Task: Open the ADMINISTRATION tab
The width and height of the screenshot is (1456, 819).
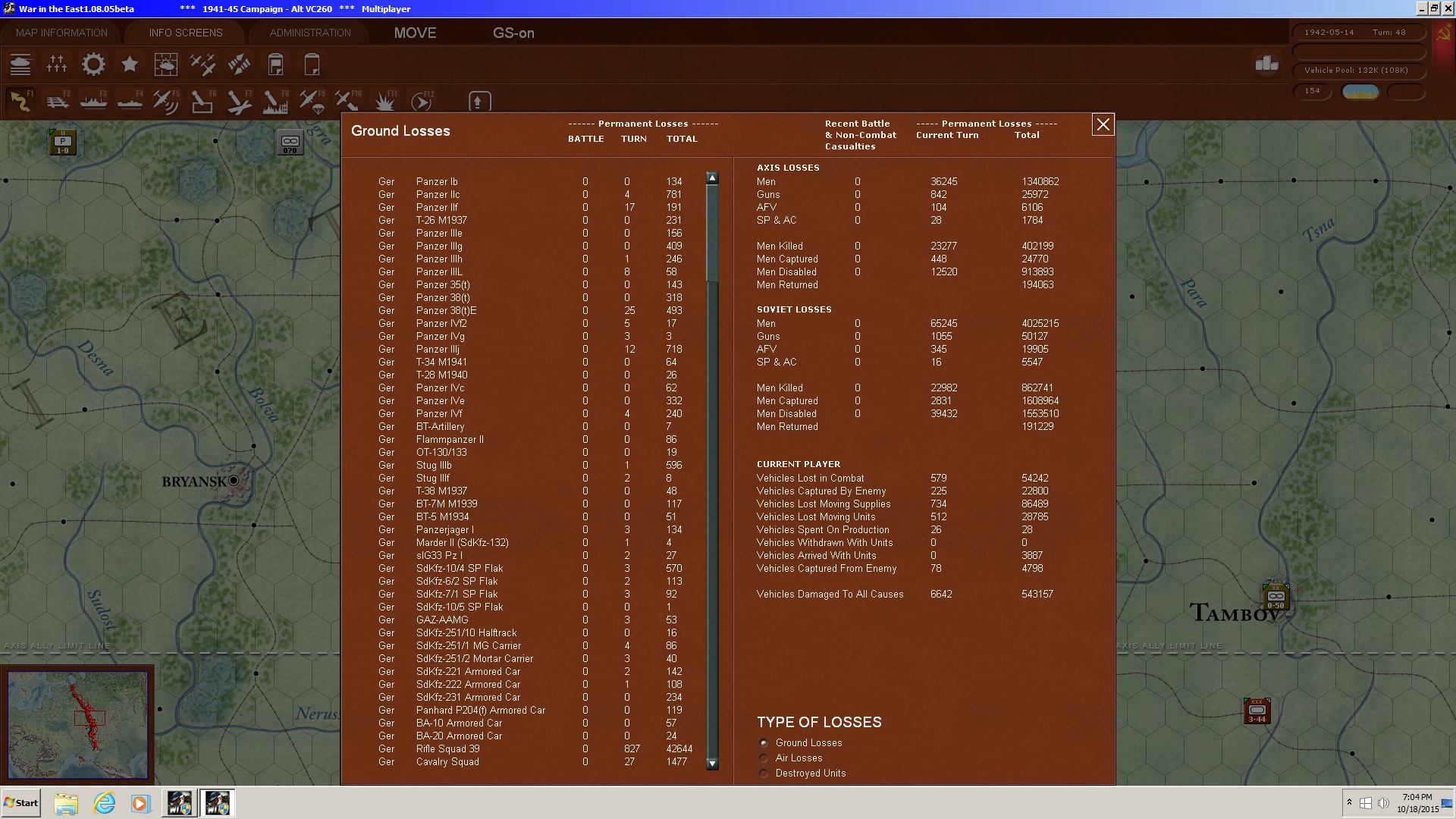Action: (x=310, y=33)
